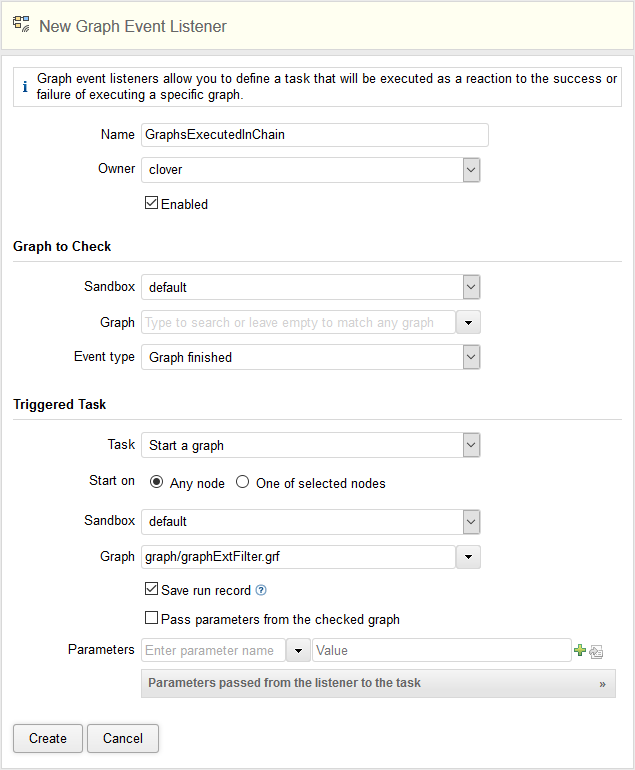This screenshot has height=770, width=635.
Task: Click the Create button
Action: pos(48,739)
